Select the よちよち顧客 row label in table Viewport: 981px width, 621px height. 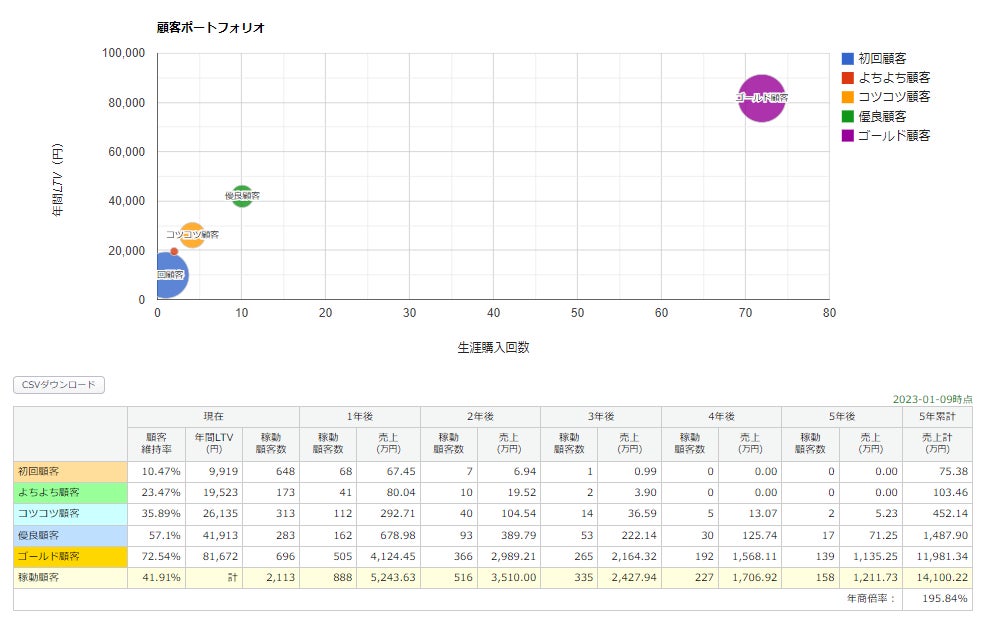pyautogui.click(x=71, y=493)
